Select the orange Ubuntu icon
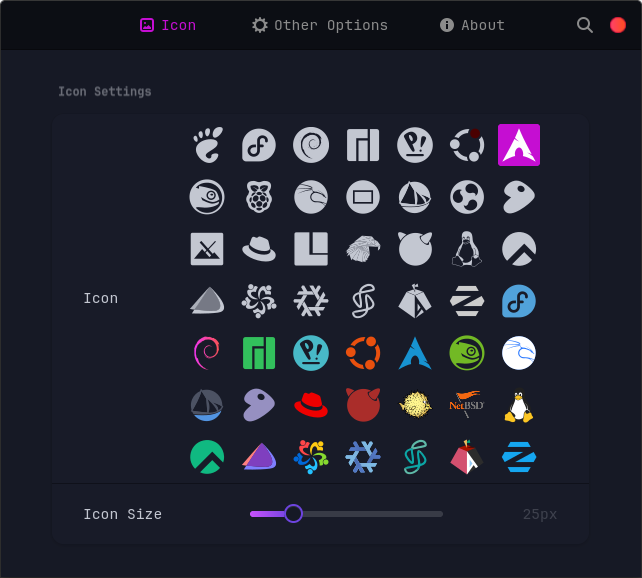 [x=363, y=353]
